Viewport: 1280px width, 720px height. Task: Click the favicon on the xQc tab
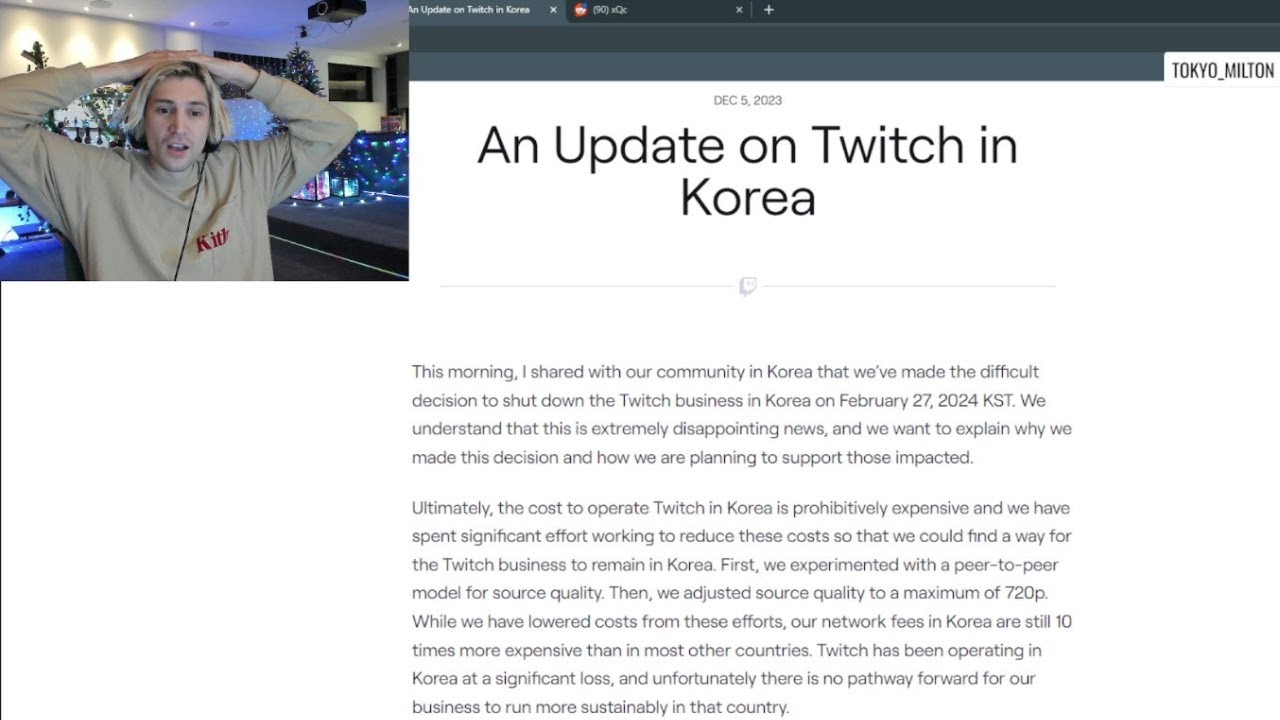581,10
